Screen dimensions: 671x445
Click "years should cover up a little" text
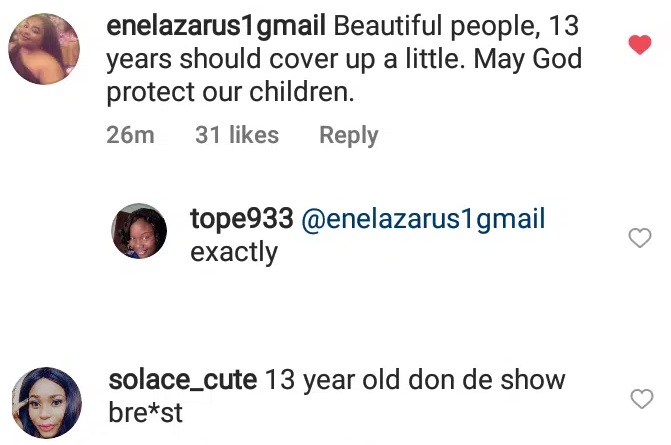pyautogui.click(x=284, y=58)
